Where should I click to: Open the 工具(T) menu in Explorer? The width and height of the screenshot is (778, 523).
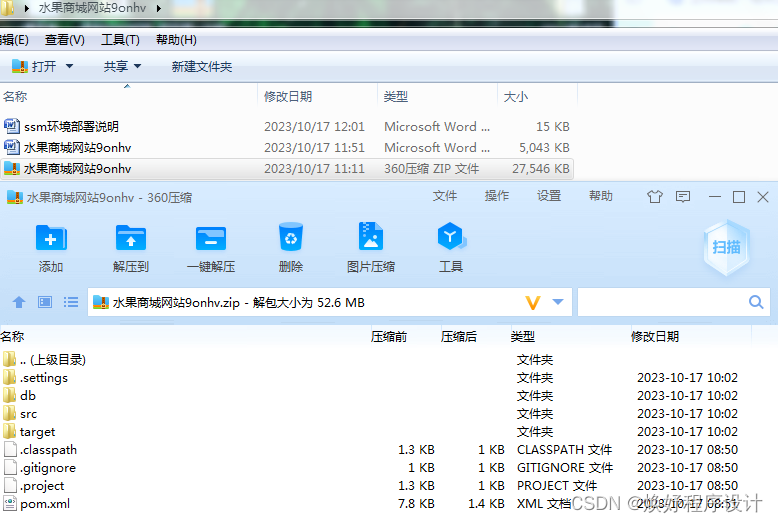120,40
